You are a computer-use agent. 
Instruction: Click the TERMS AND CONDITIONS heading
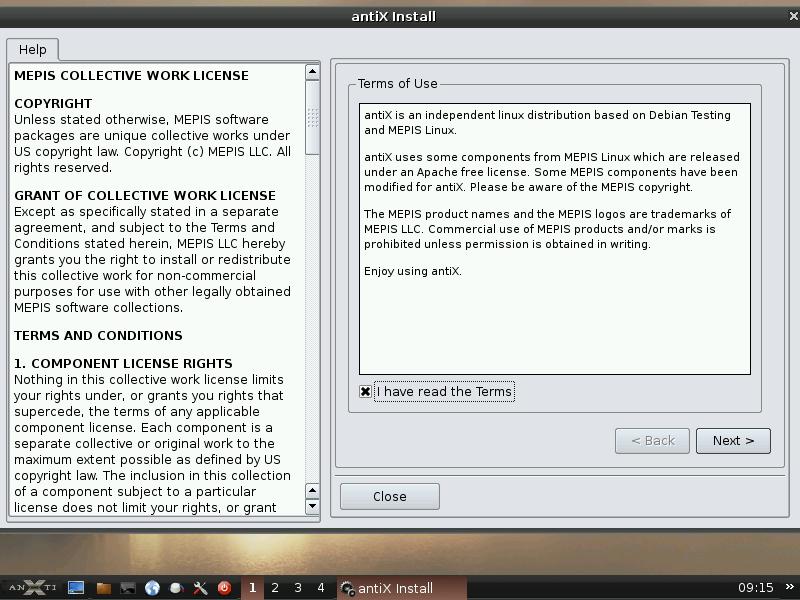tap(98, 336)
